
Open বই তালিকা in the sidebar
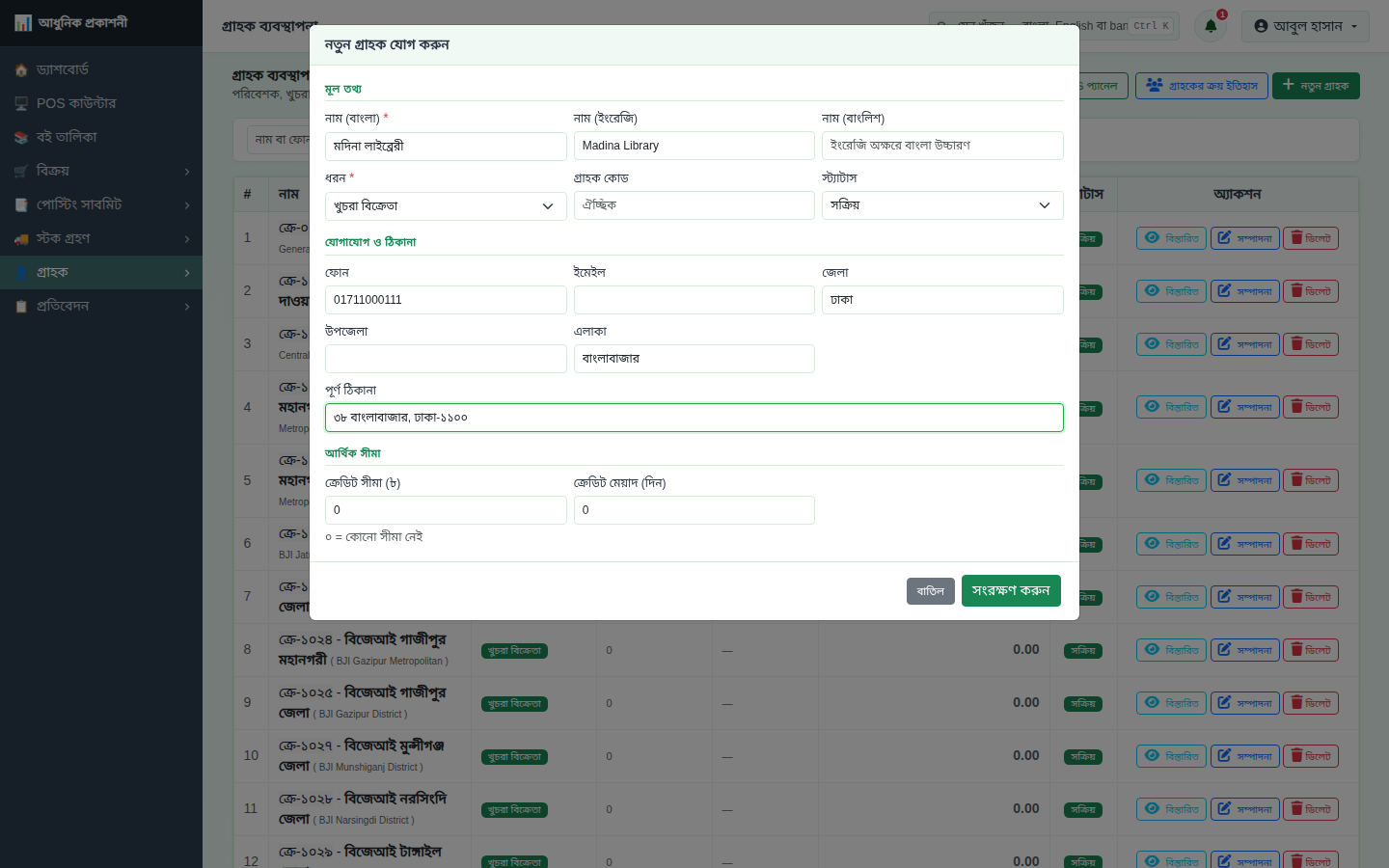click(101, 137)
